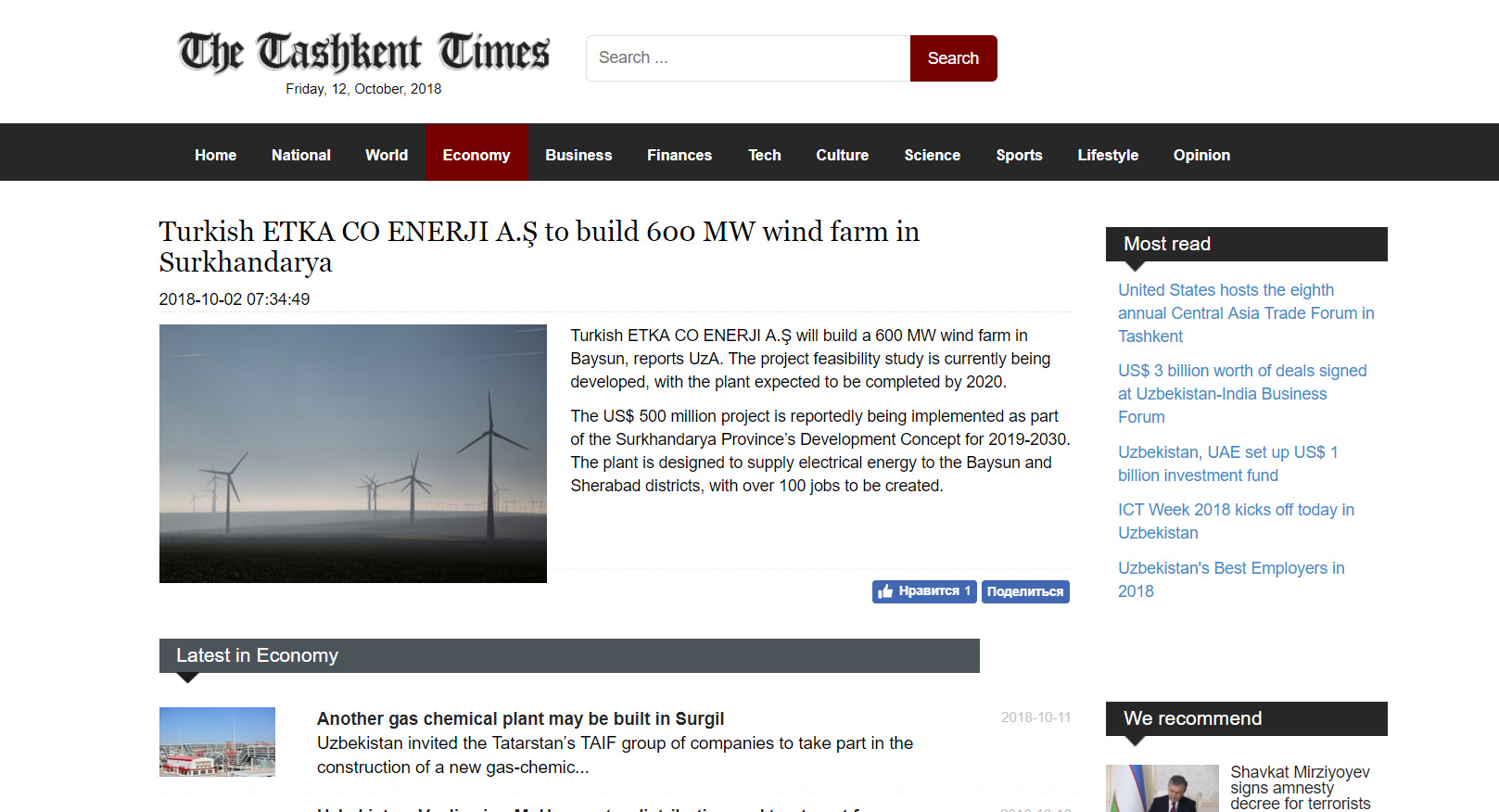Go to the National section
Viewport: 1499px width, 812px height.
pyautogui.click(x=300, y=155)
